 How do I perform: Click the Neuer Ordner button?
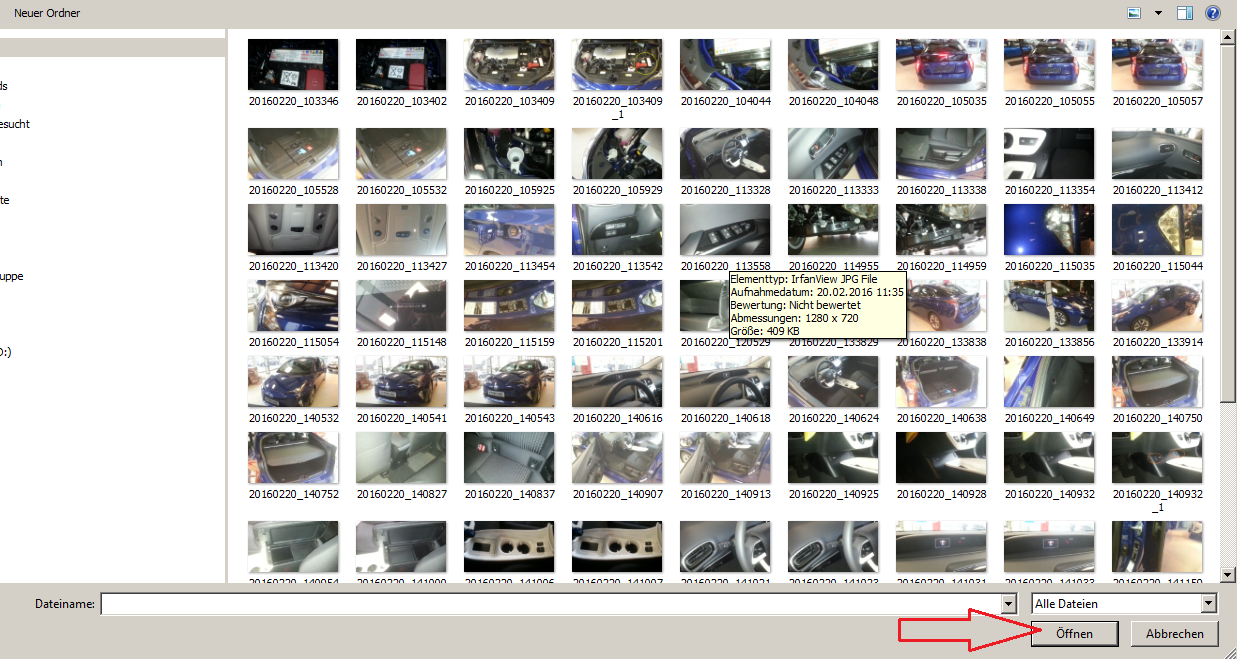pyautogui.click(x=47, y=13)
